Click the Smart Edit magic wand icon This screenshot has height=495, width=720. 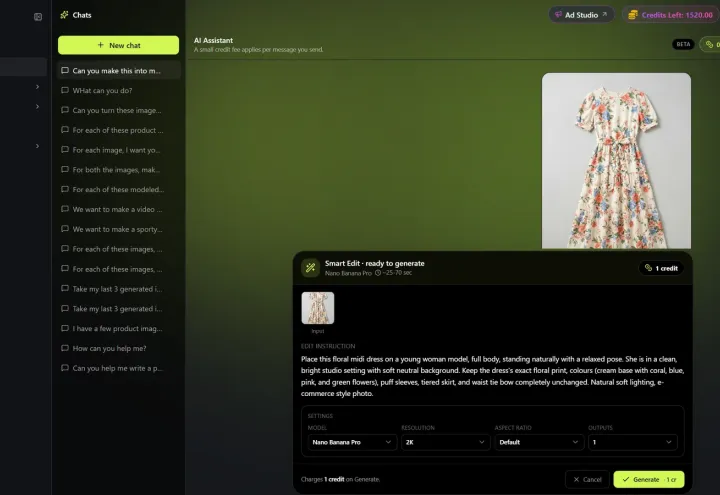coord(310,268)
